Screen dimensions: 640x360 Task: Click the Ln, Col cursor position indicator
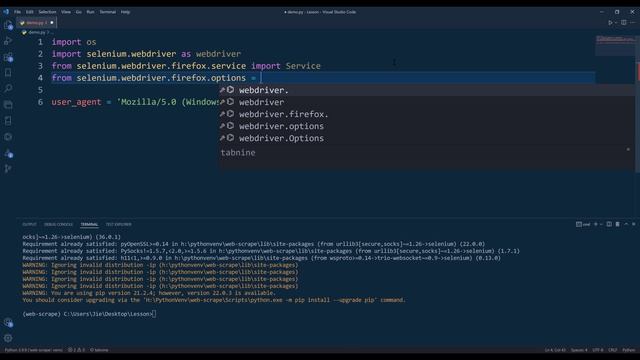point(555,350)
